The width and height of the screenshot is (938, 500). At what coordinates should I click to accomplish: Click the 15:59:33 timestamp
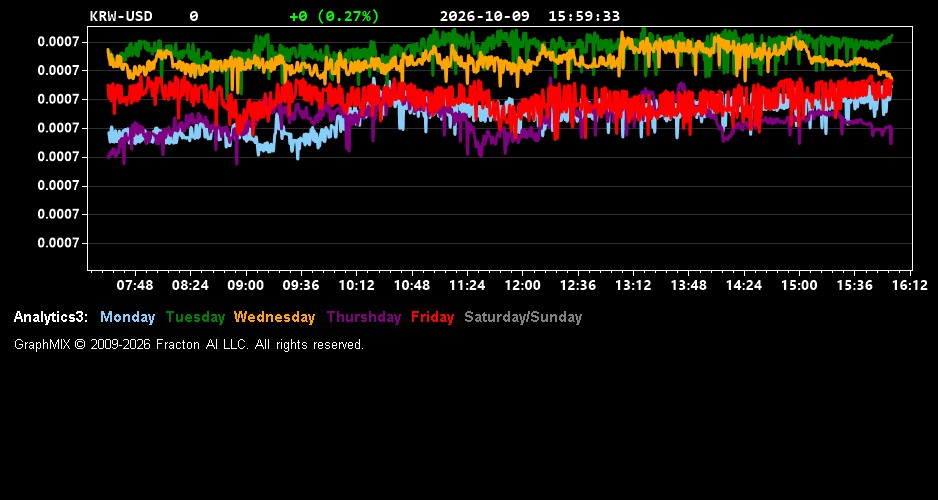pyautogui.click(x=584, y=16)
